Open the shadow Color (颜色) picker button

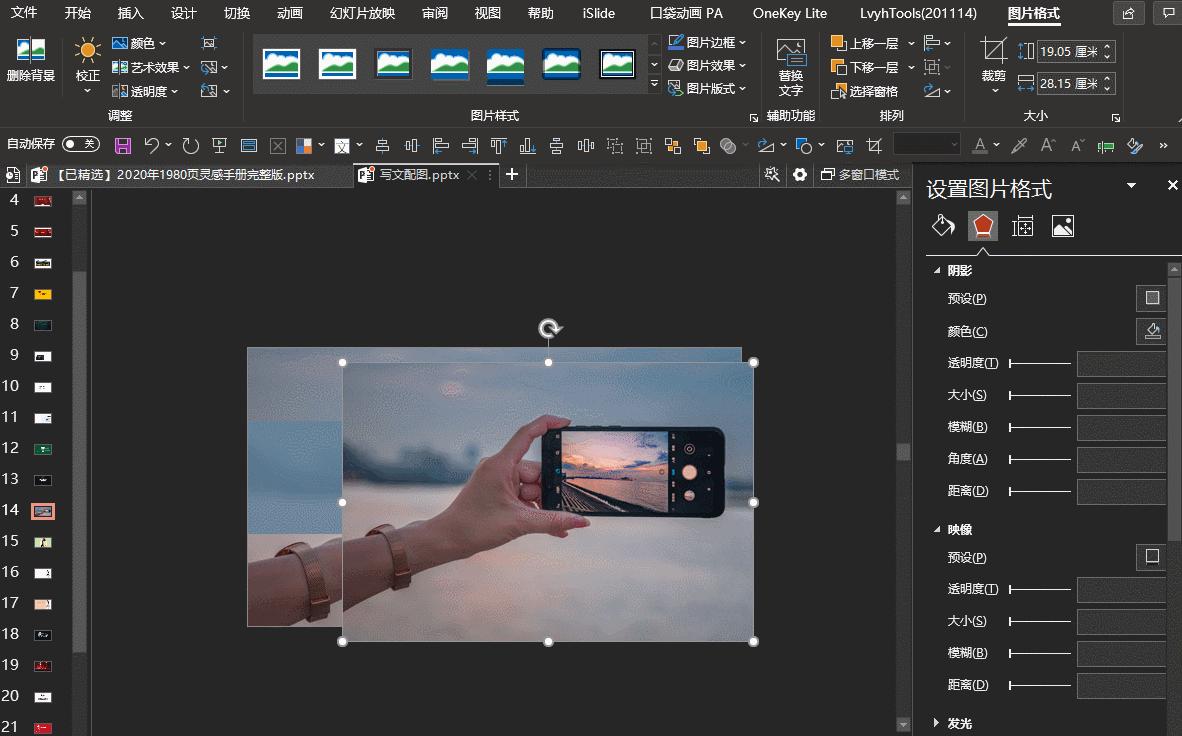pos(1152,331)
